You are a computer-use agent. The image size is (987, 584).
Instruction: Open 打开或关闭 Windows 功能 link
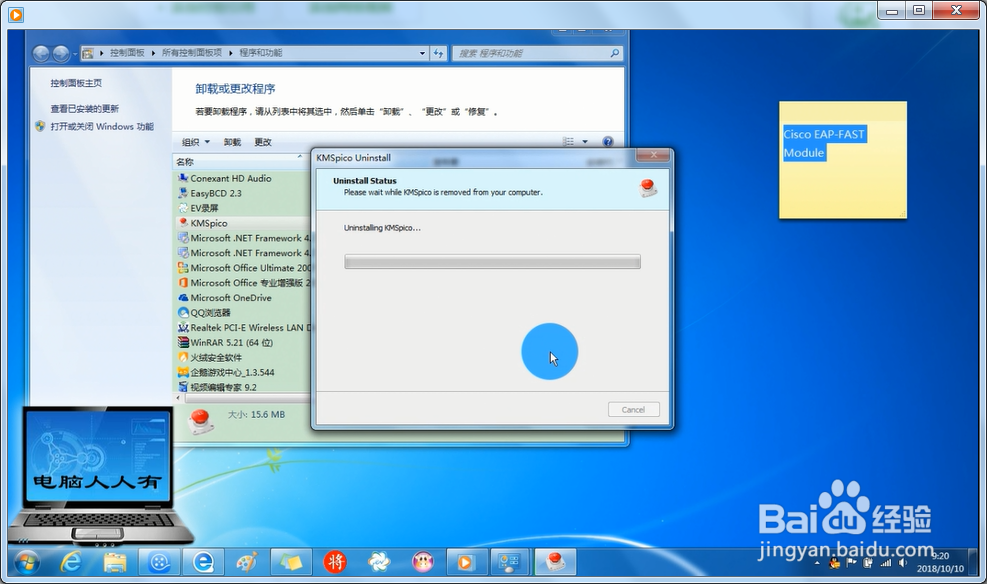102,126
